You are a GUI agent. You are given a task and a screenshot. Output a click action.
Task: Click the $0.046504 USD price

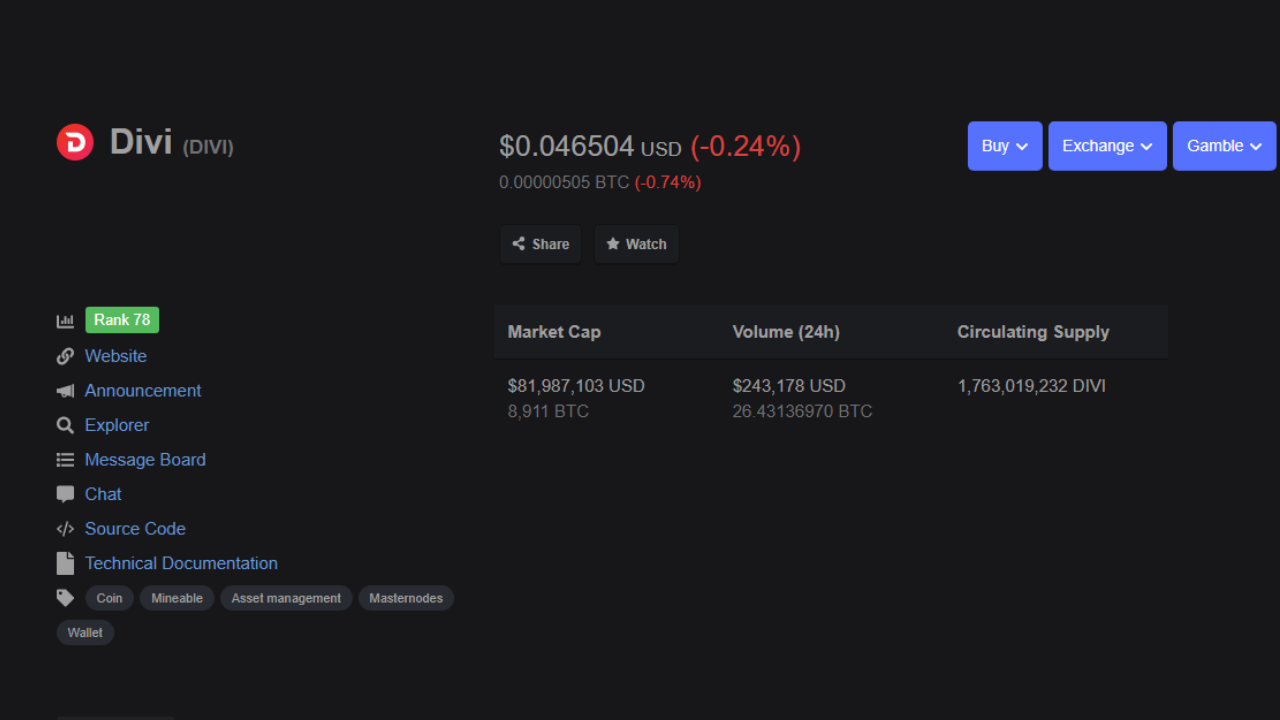click(590, 147)
